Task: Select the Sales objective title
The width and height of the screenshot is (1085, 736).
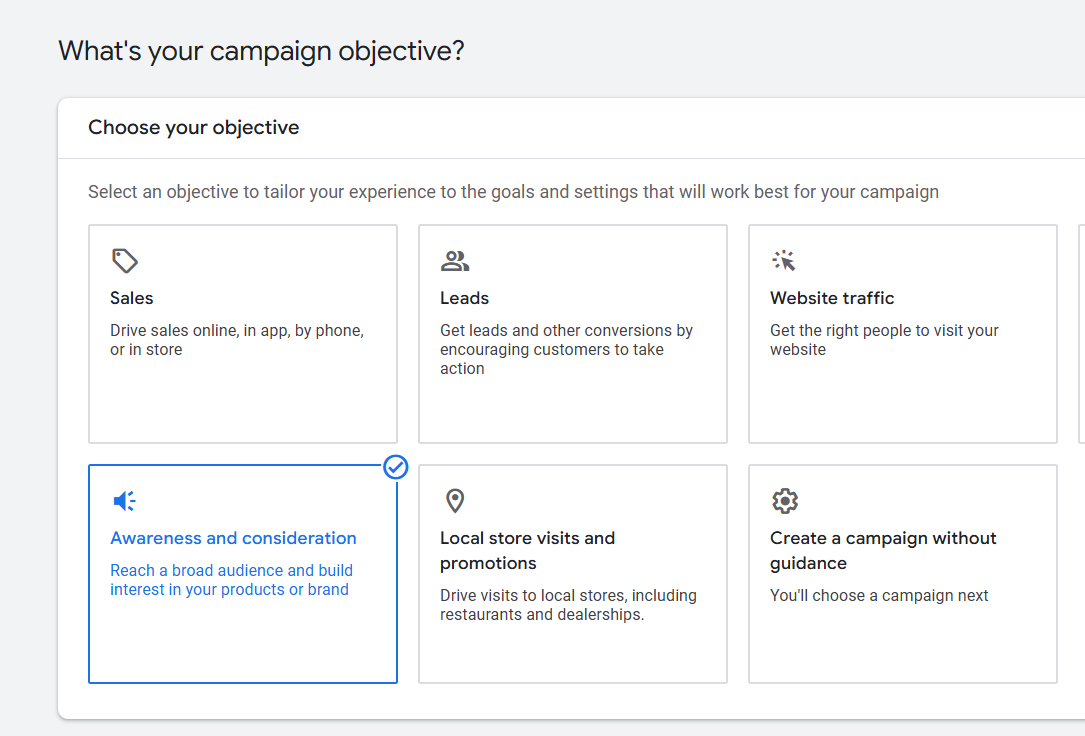Action: coord(132,298)
